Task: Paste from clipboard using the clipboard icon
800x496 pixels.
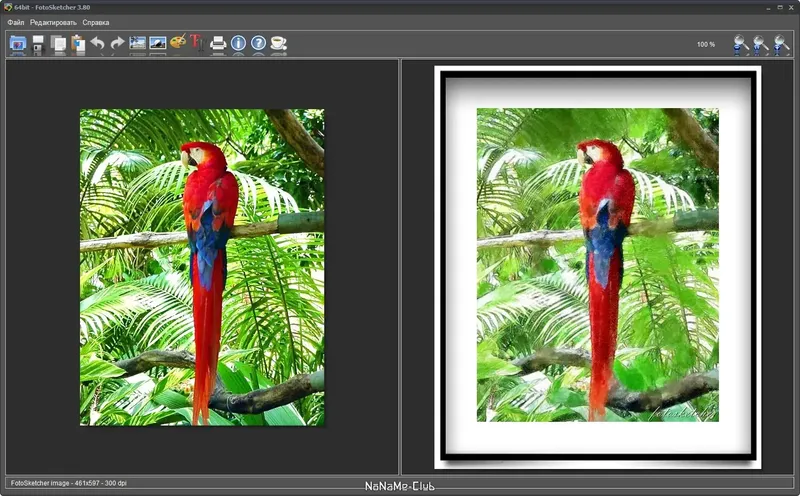Action: (78, 43)
